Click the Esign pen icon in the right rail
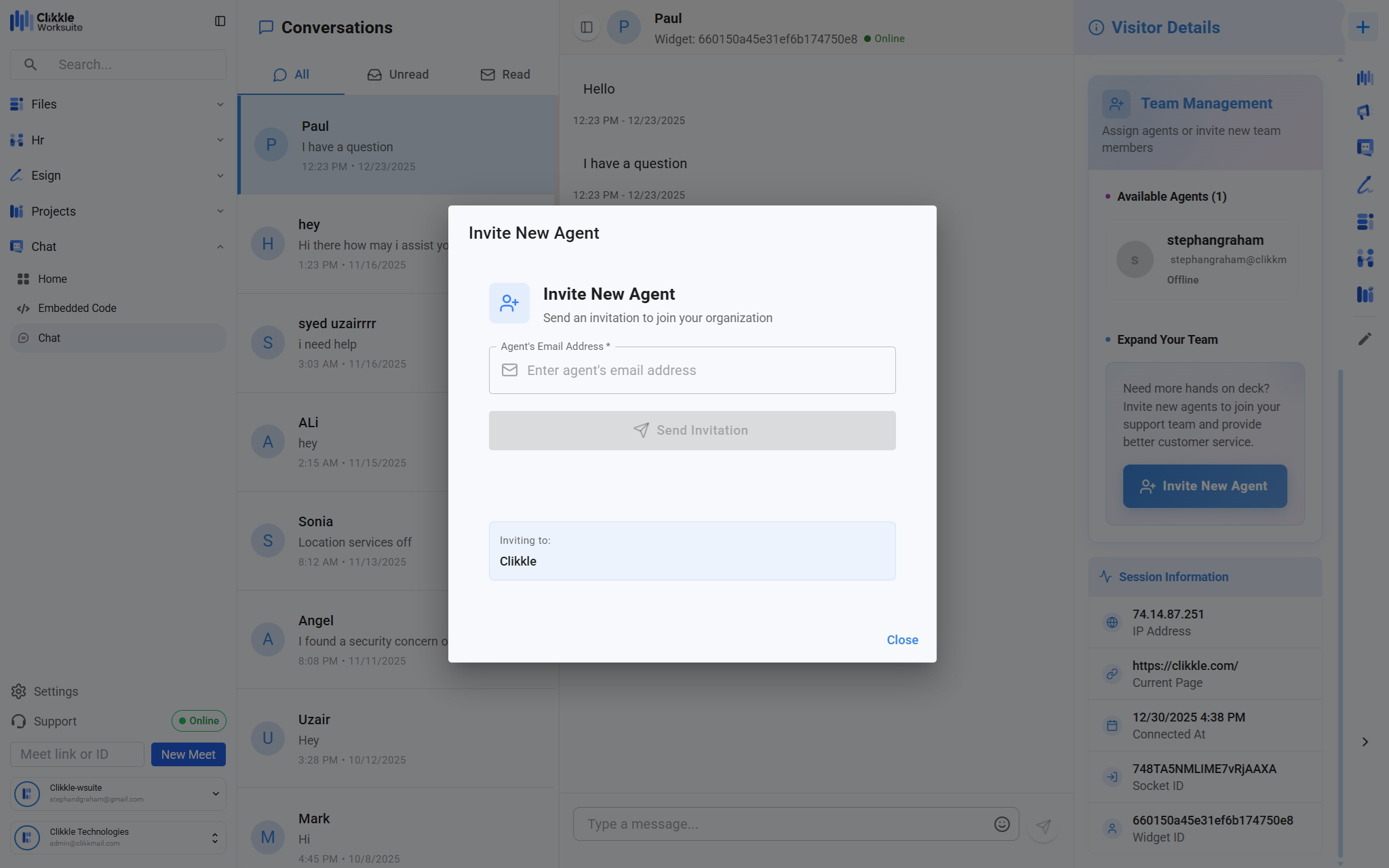 (1365, 184)
